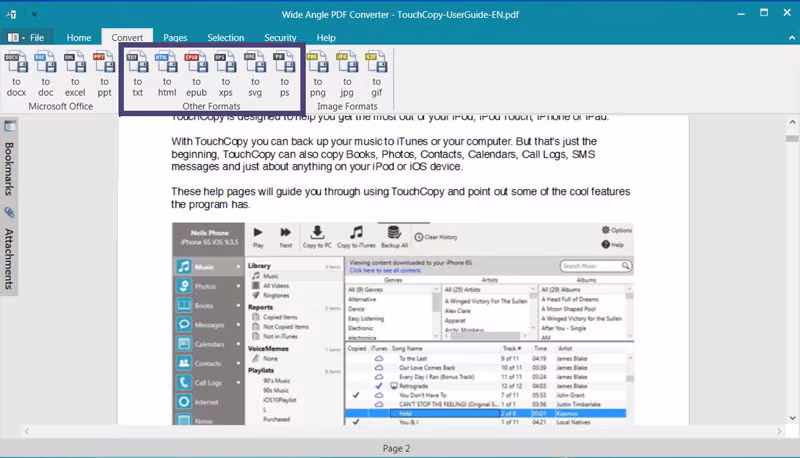Image resolution: width=800 pixels, height=458 pixels.
Task: Convert the PDF to svg
Action: click(255, 74)
